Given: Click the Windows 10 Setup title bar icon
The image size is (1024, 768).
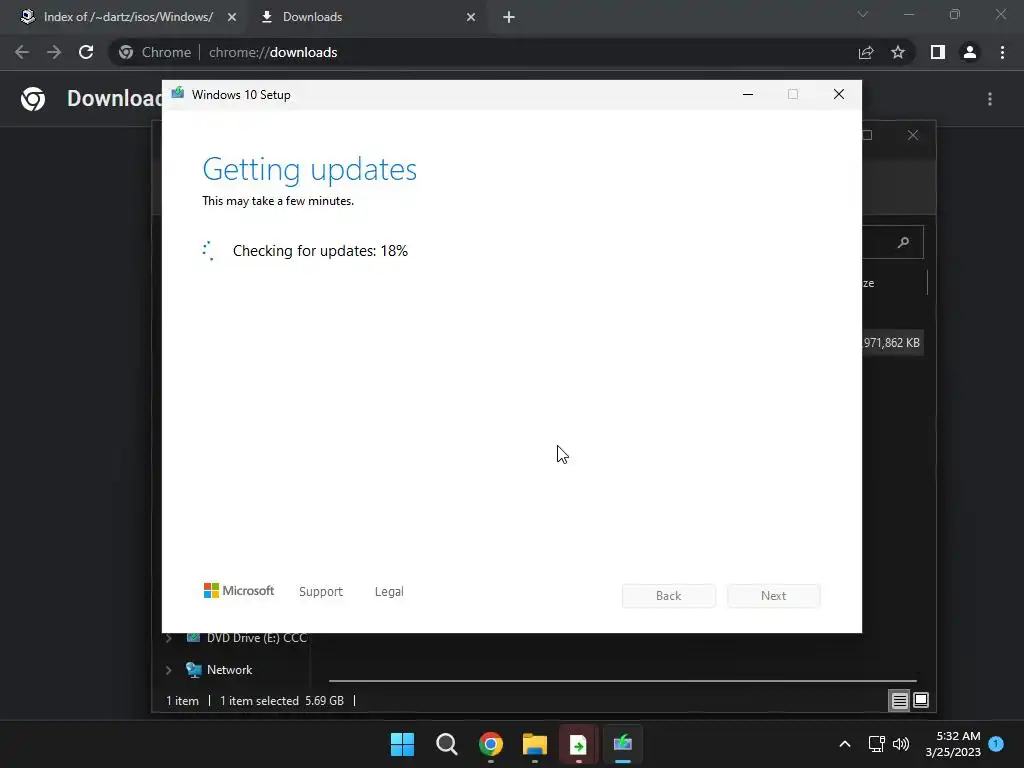Looking at the screenshot, I should (x=178, y=93).
